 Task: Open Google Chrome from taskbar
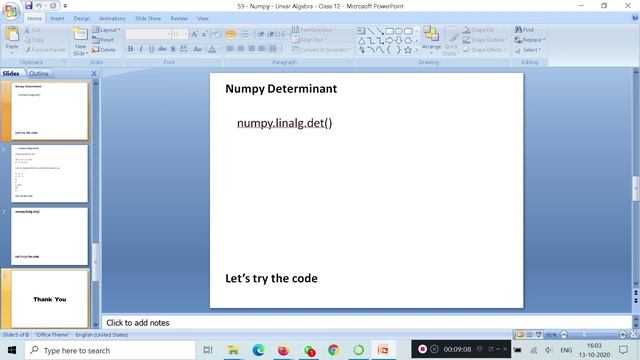pyautogui.click(x=333, y=350)
